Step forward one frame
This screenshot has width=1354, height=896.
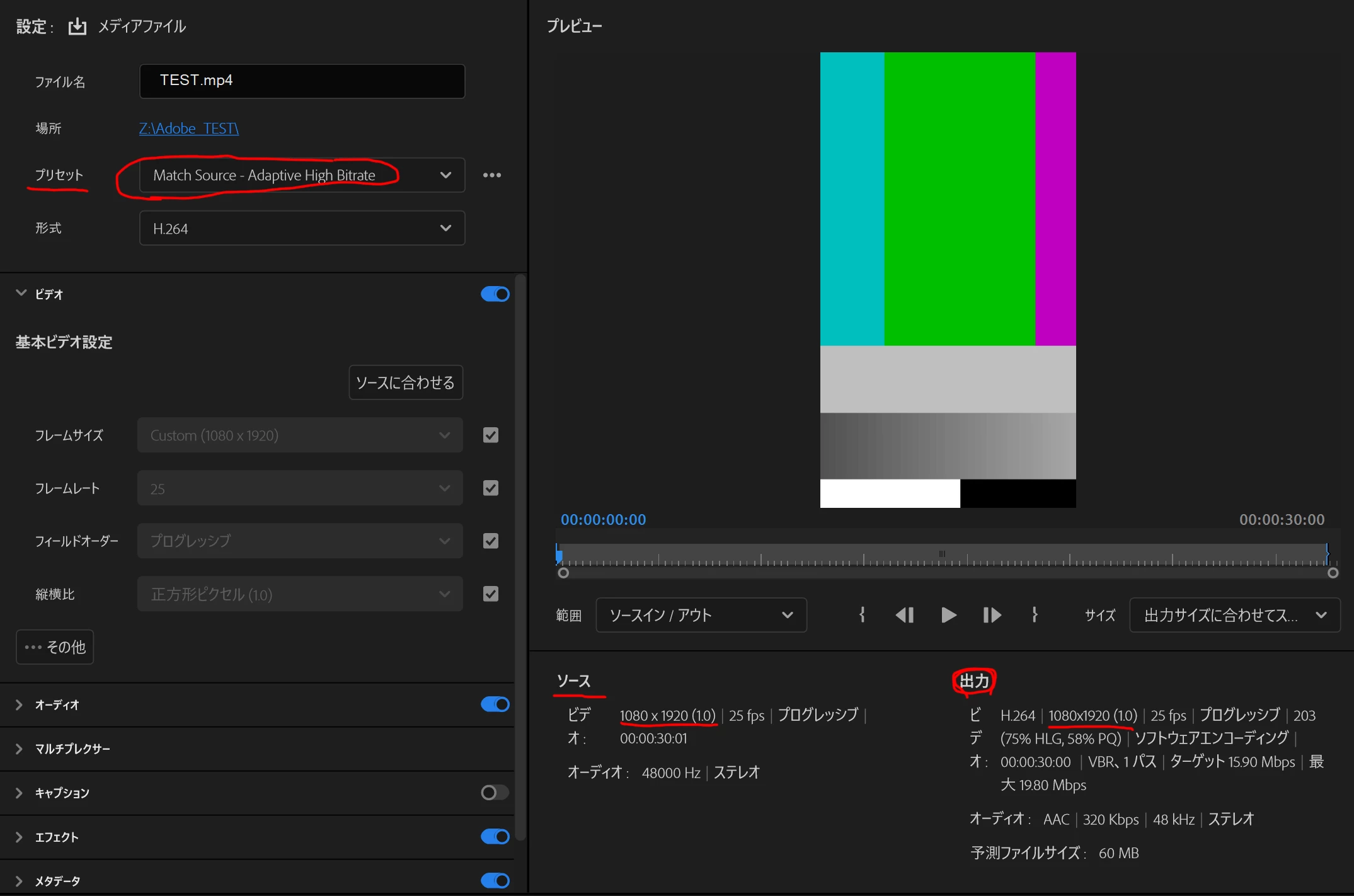[992, 615]
